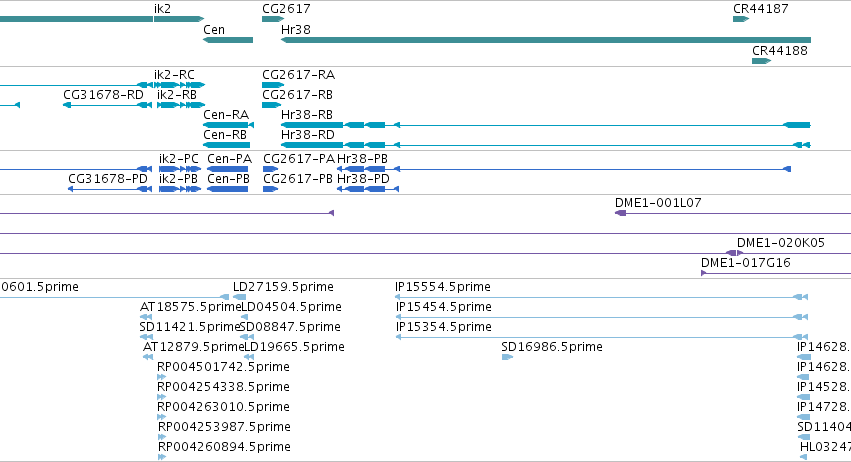Select RP004253987.5prime EST

pyautogui.click(x=162, y=437)
